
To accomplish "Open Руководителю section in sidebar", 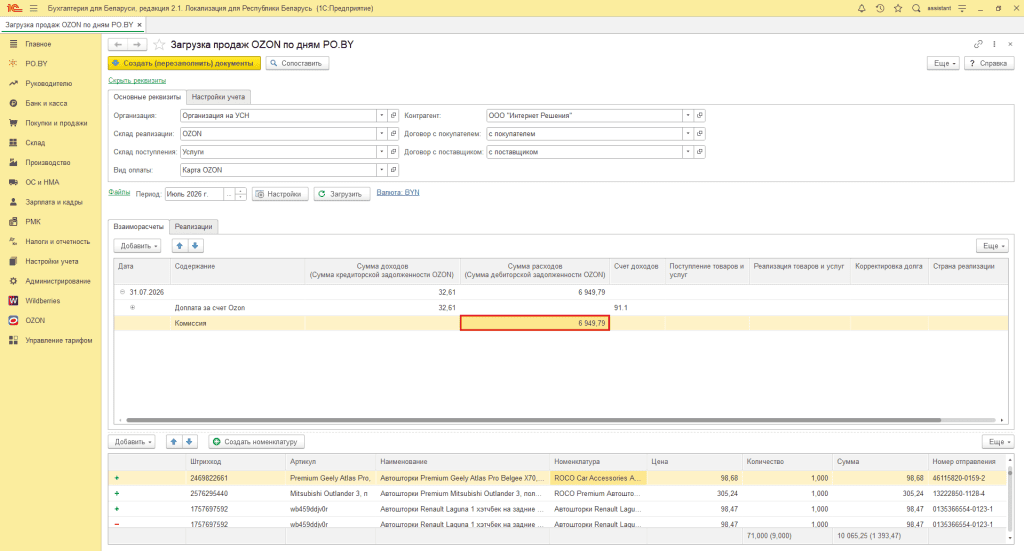I will (48, 84).
